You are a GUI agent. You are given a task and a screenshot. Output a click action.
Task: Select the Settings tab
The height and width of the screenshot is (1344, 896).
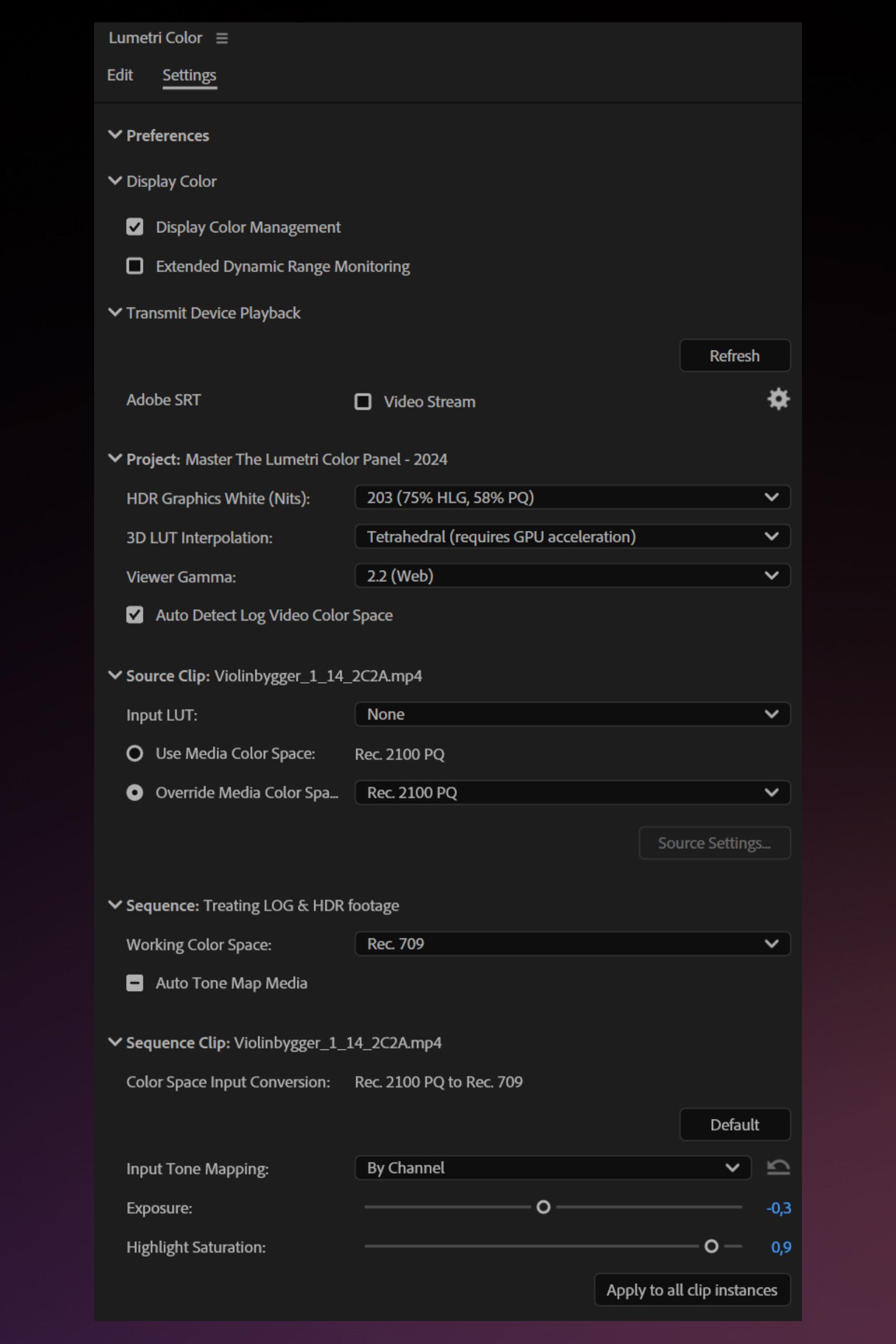tap(189, 75)
